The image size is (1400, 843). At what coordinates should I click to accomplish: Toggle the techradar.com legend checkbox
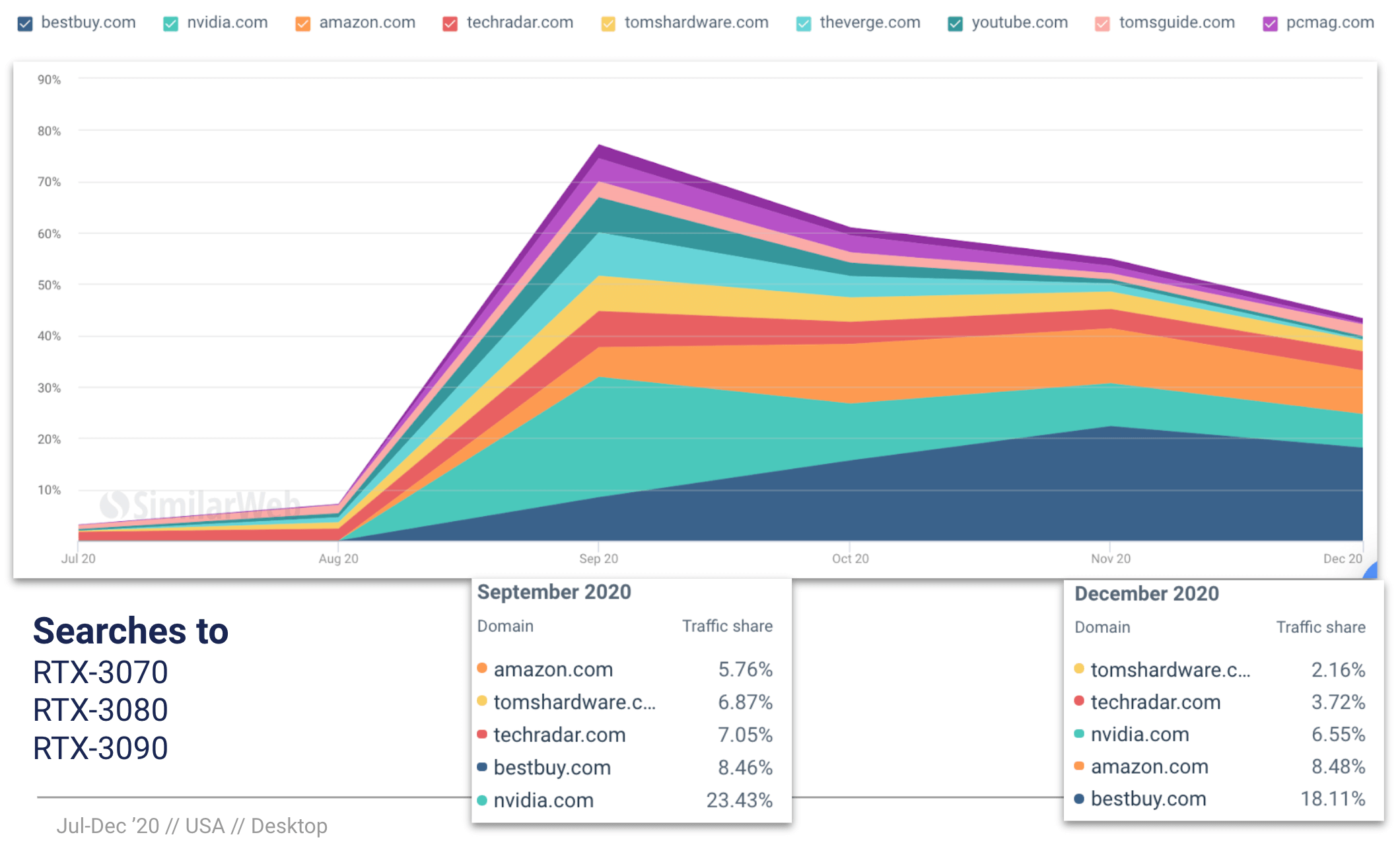(450, 24)
